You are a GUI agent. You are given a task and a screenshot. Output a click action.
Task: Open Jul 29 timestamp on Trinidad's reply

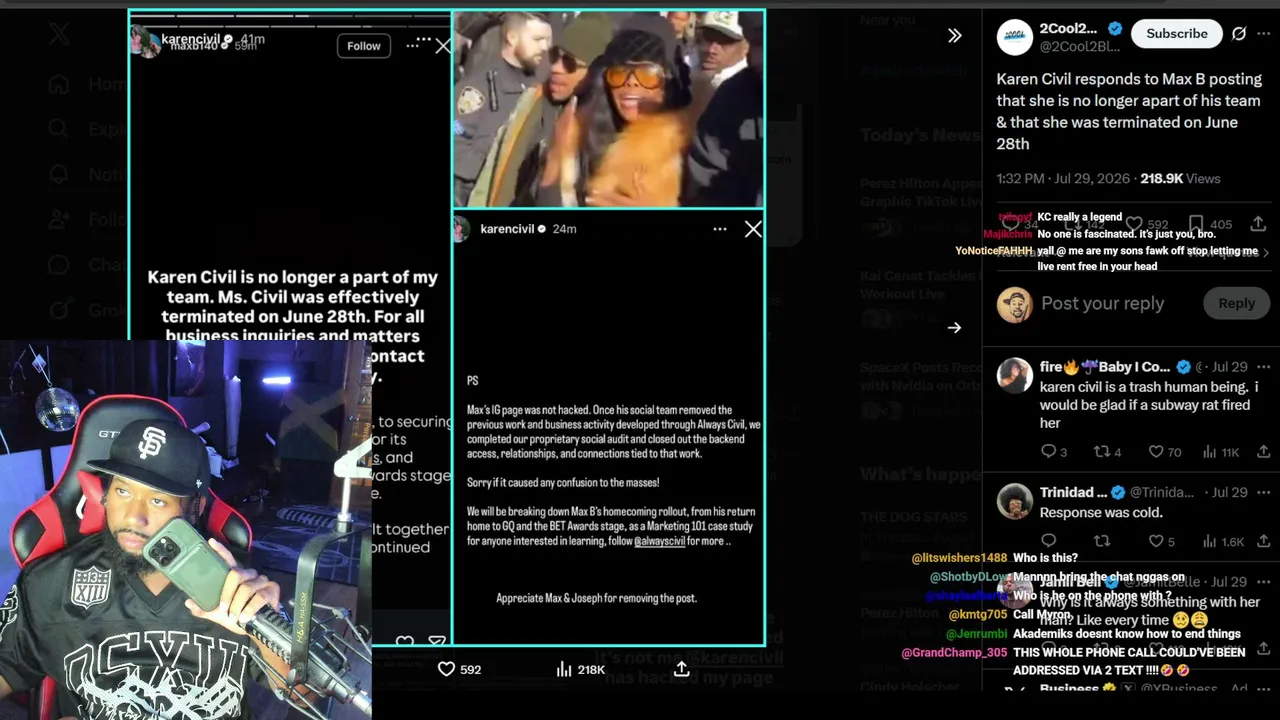tap(1229, 492)
